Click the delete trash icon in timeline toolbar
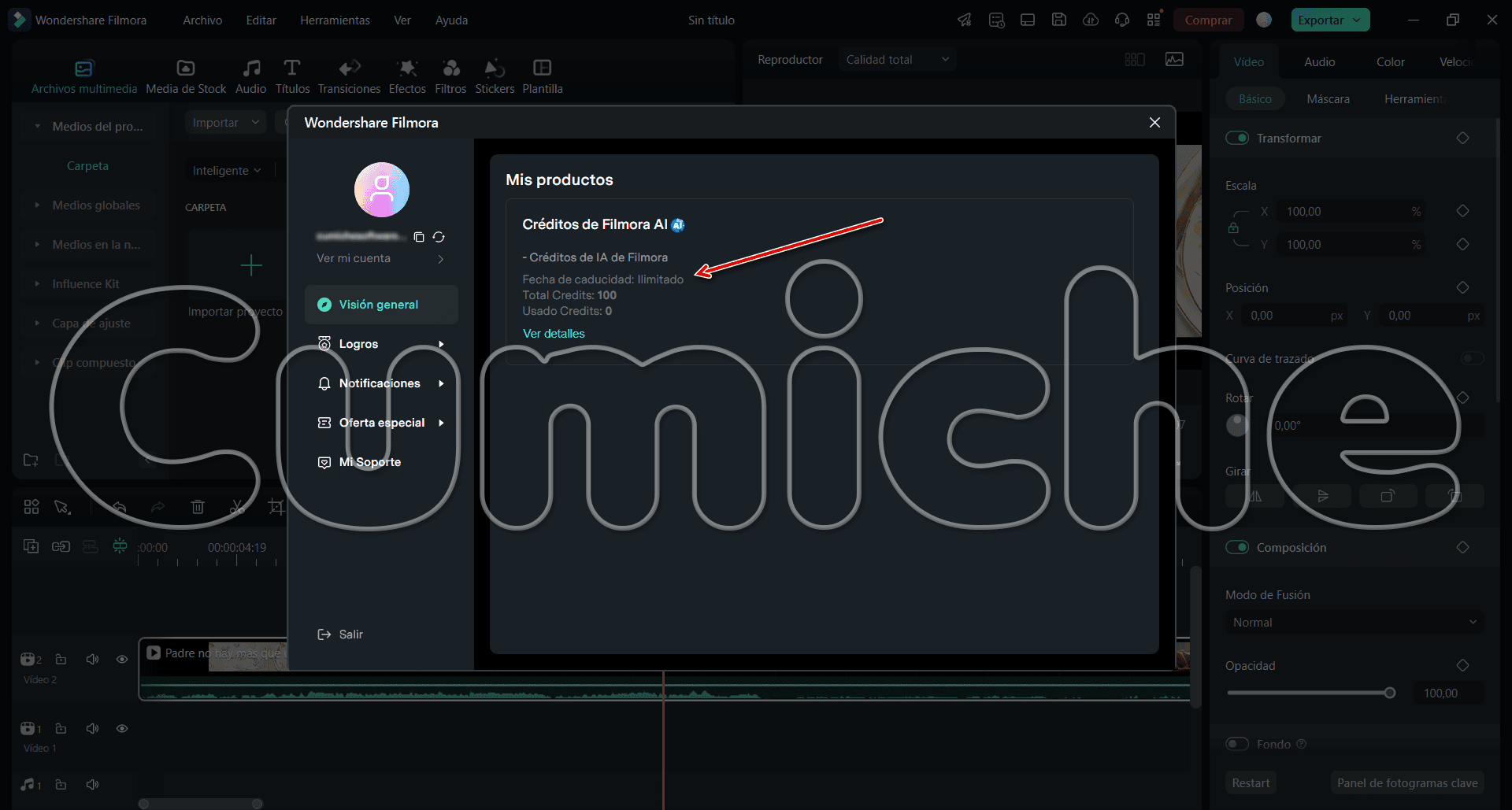The height and width of the screenshot is (810, 1512). coord(198,507)
